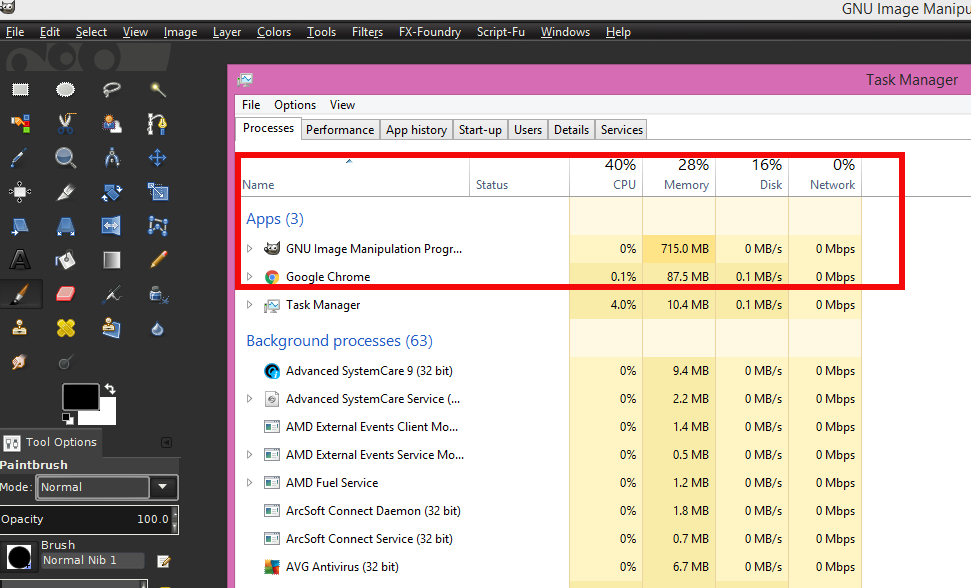This screenshot has height=588, width=971.
Task: Choose the Scissors Select tool
Action: coord(66,124)
